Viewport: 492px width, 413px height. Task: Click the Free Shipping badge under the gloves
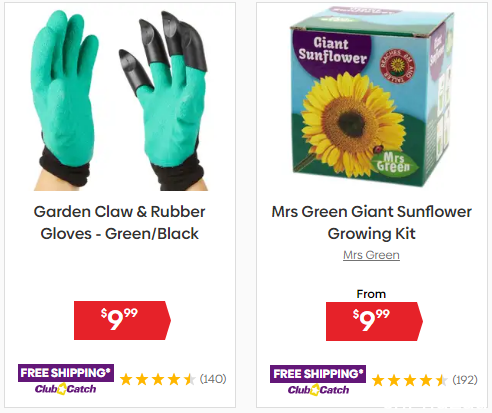[66, 373]
